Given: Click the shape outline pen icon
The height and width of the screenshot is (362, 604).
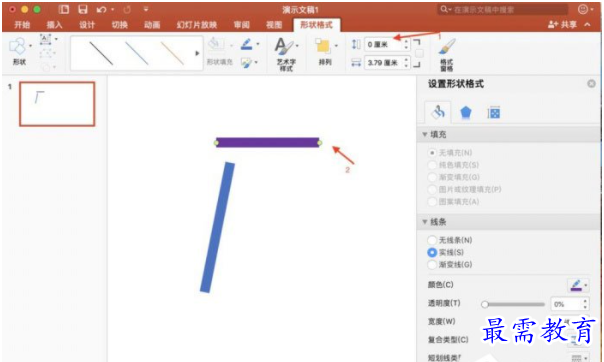Looking at the screenshot, I should (247, 44).
